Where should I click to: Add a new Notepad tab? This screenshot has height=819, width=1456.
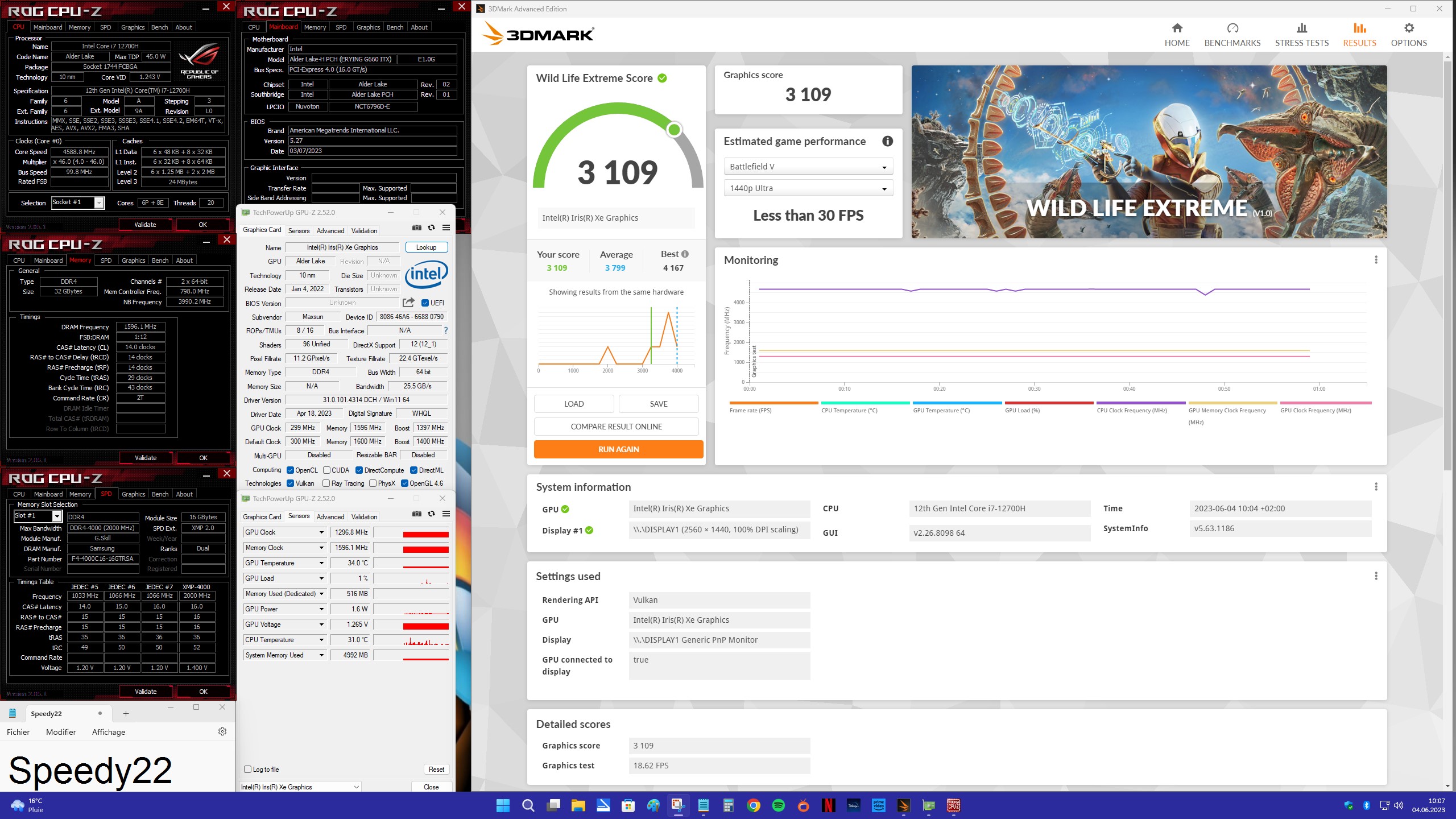126,713
